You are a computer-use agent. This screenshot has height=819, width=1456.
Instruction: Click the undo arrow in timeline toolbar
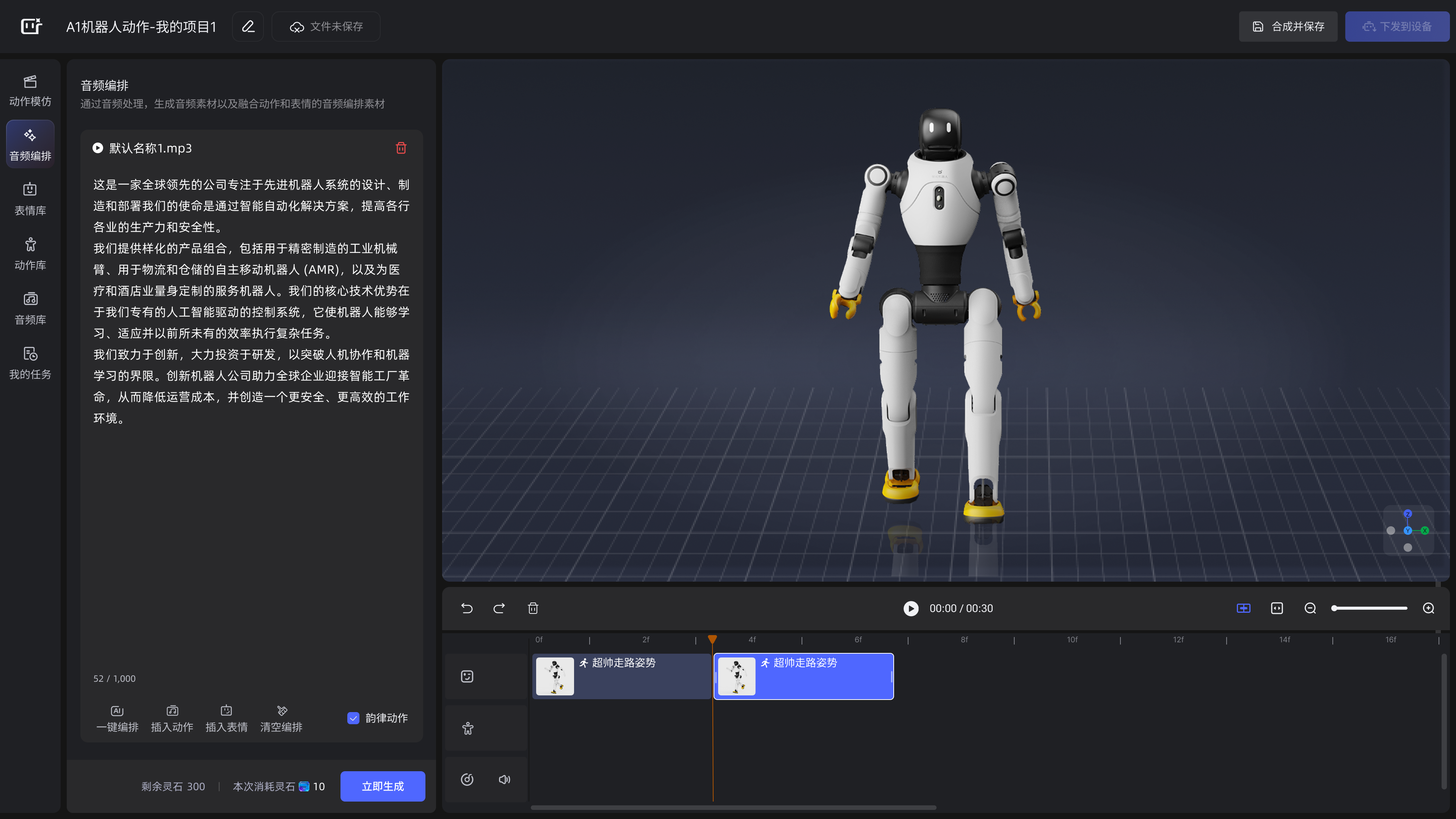pyautogui.click(x=467, y=608)
